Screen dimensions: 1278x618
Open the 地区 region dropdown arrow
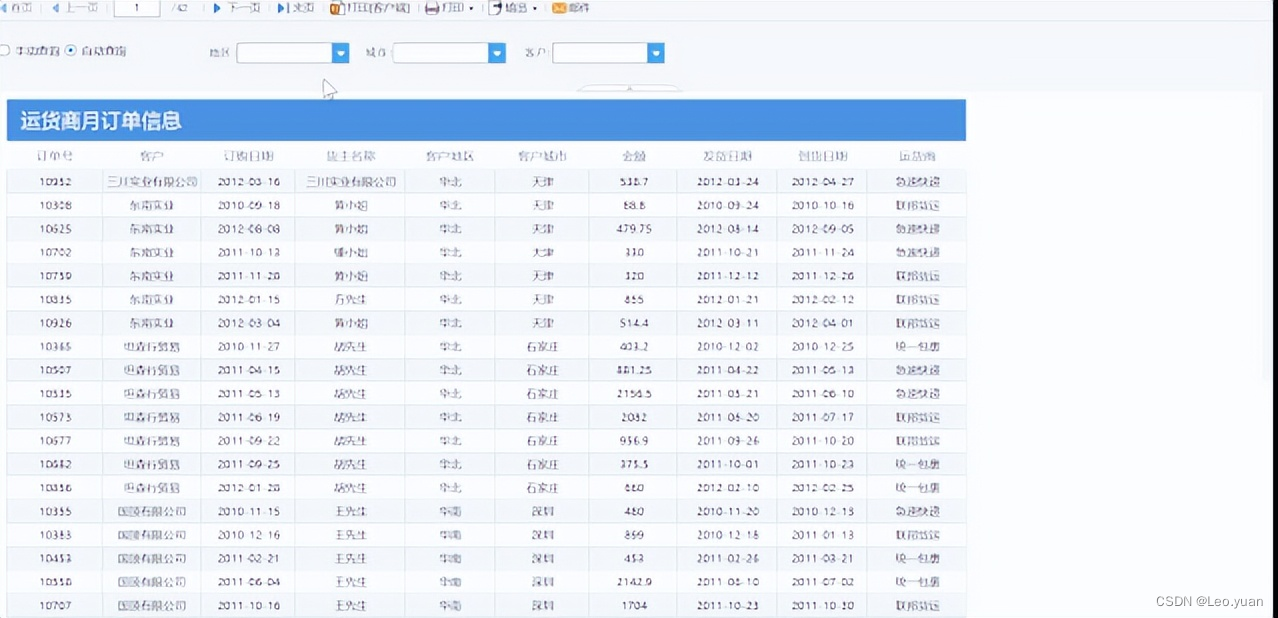pos(341,53)
